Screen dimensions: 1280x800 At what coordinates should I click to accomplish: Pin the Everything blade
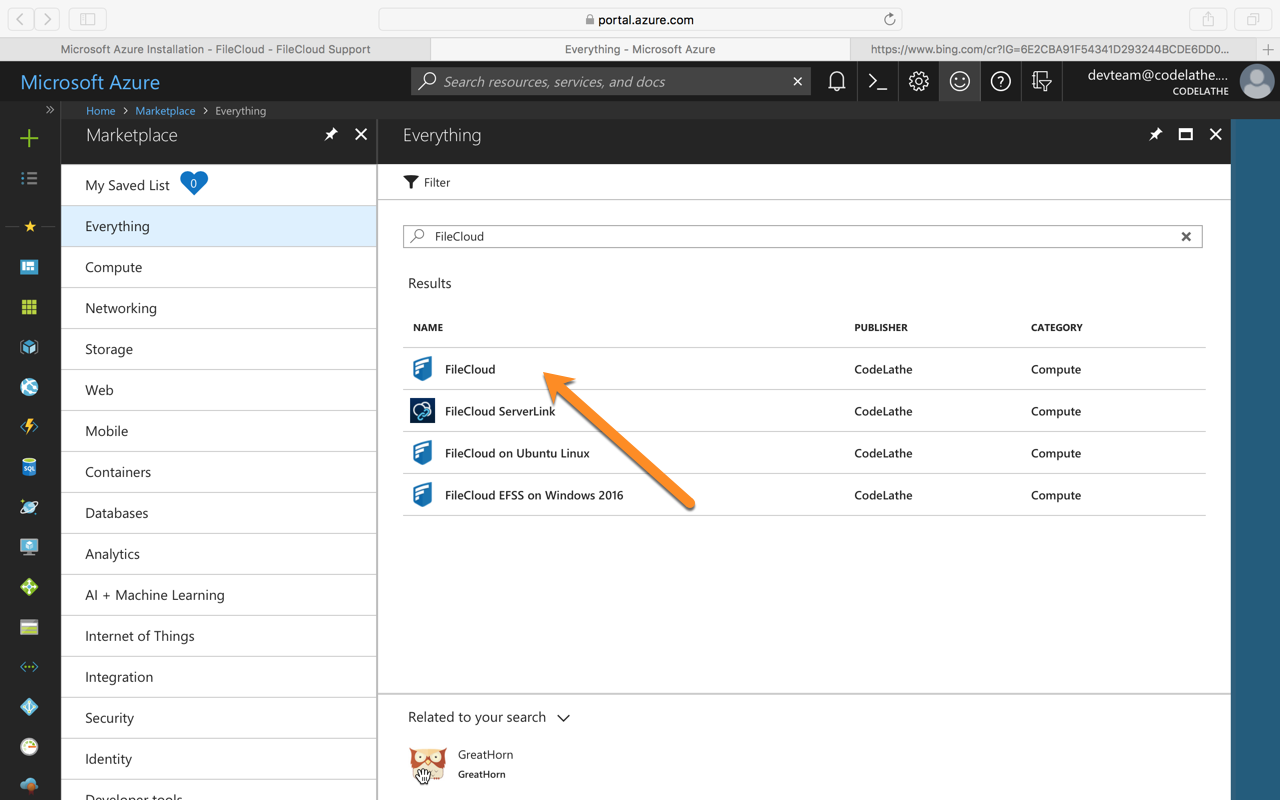(1155, 135)
